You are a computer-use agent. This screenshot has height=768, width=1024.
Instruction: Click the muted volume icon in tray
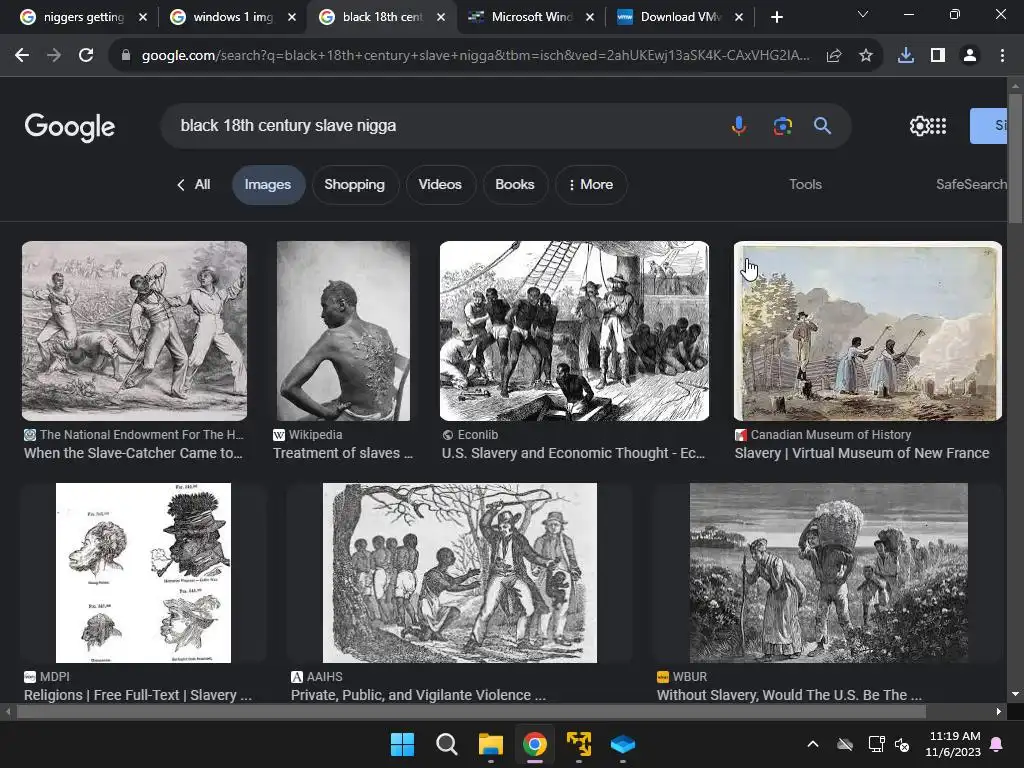[x=902, y=744]
